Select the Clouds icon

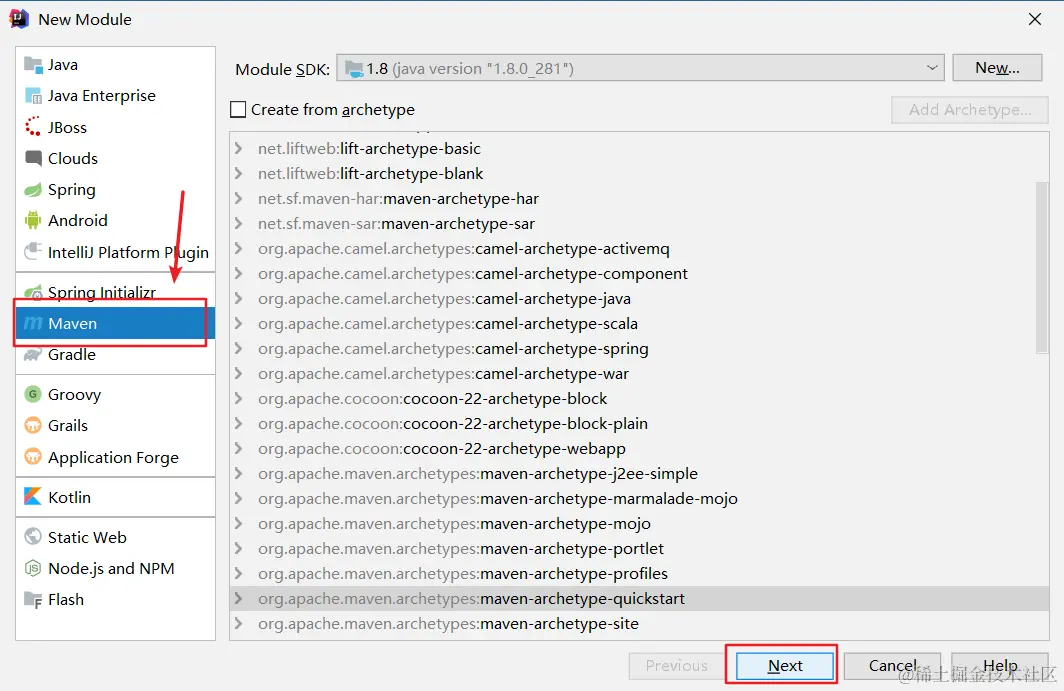(33, 158)
